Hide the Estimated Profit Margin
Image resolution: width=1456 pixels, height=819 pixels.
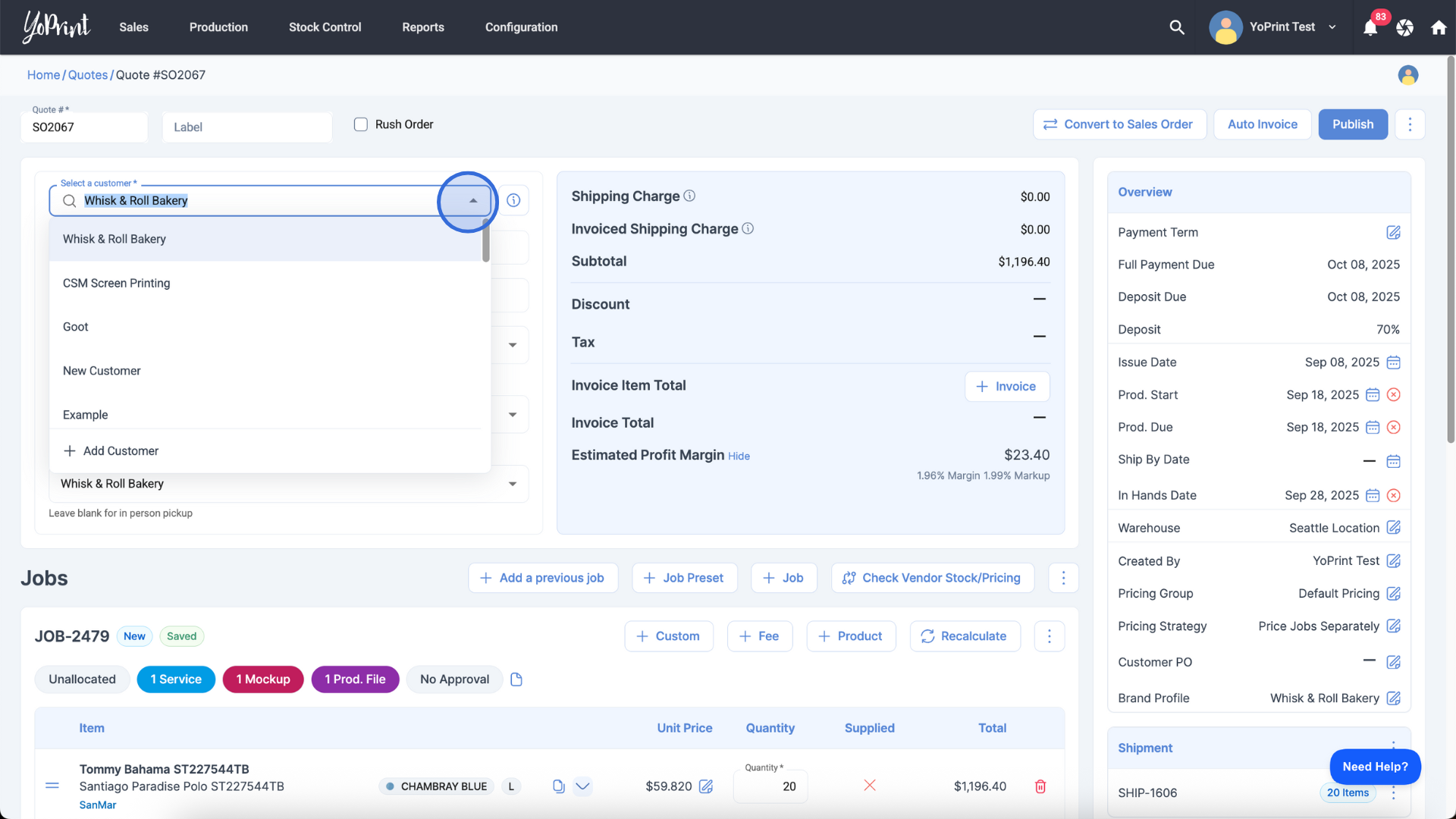[739, 457]
